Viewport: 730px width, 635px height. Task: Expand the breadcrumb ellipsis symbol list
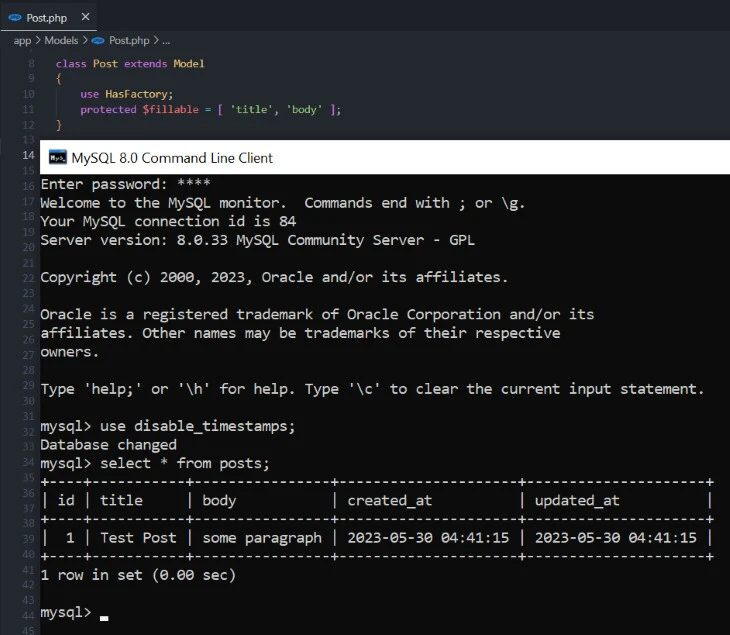pos(166,40)
